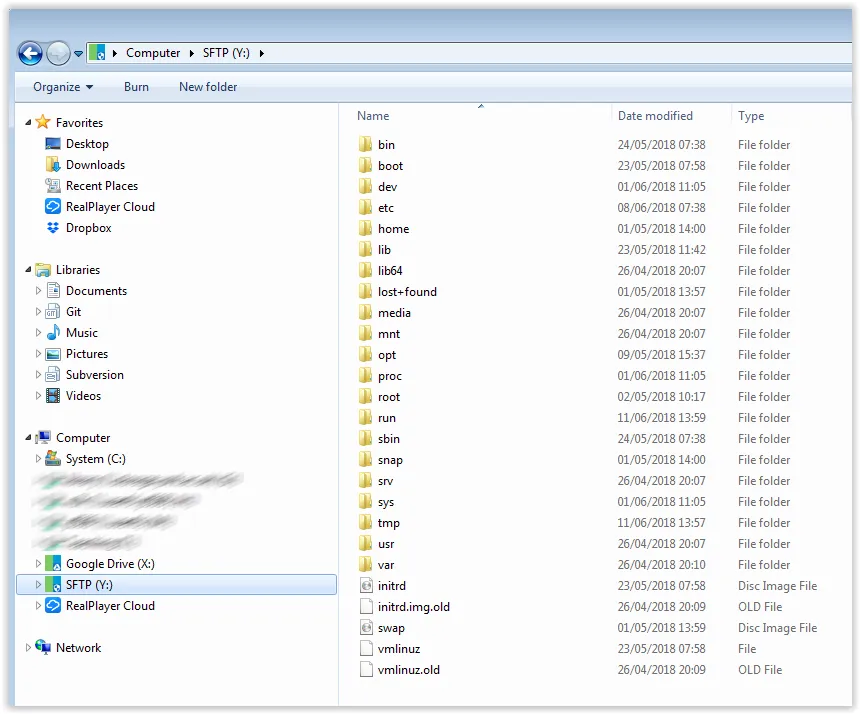
Task: Select the etc folder icon
Action: click(366, 207)
